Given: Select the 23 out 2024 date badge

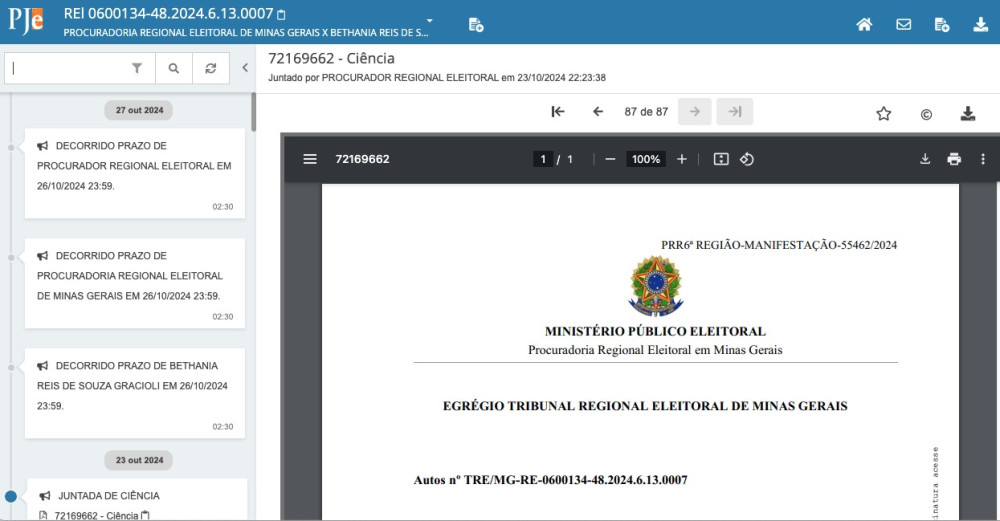Looking at the screenshot, I should (139, 460).
